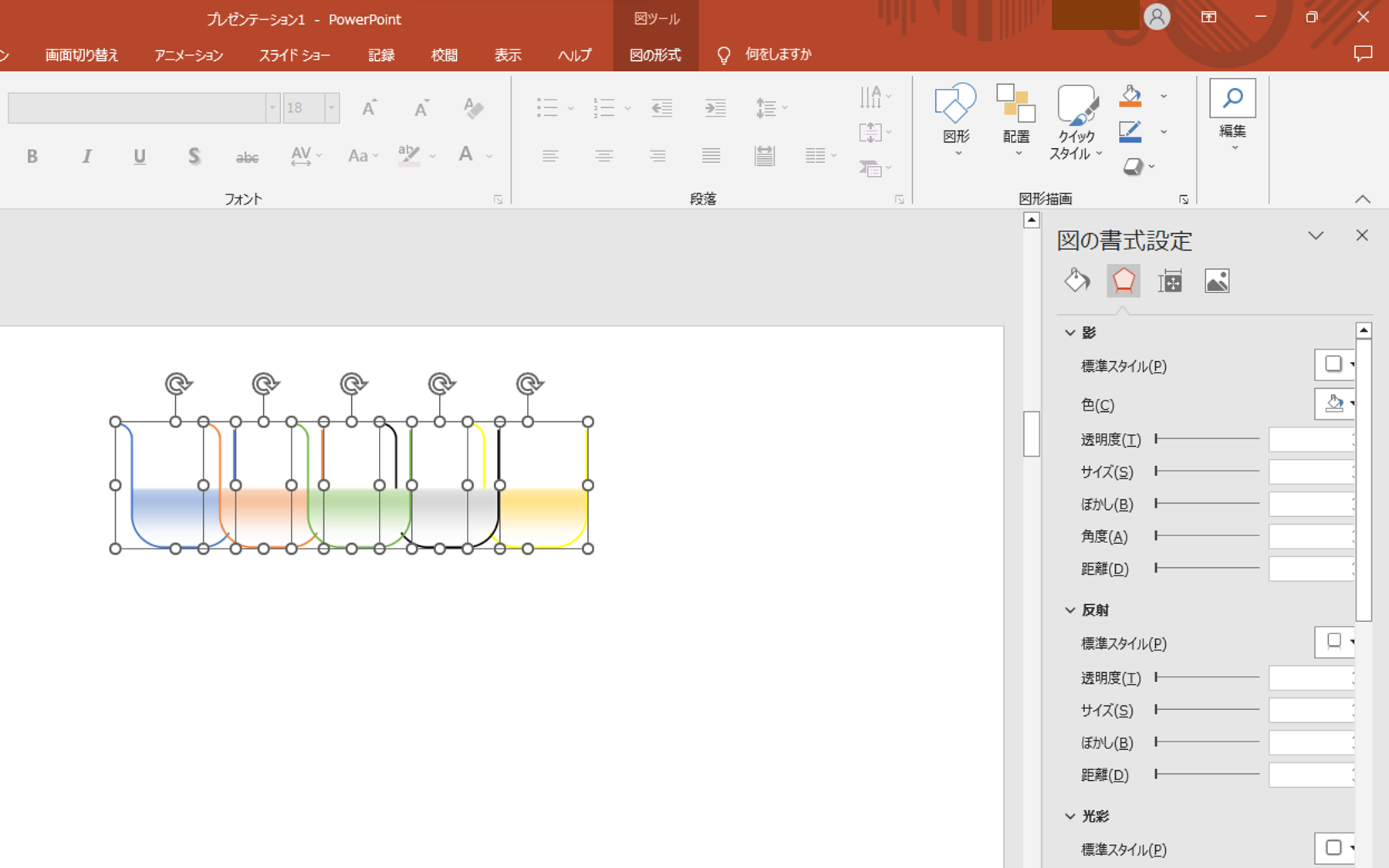Open glow 標準スタイル preset dropdown
The image size is (1389, 868).
point(1336,848)
